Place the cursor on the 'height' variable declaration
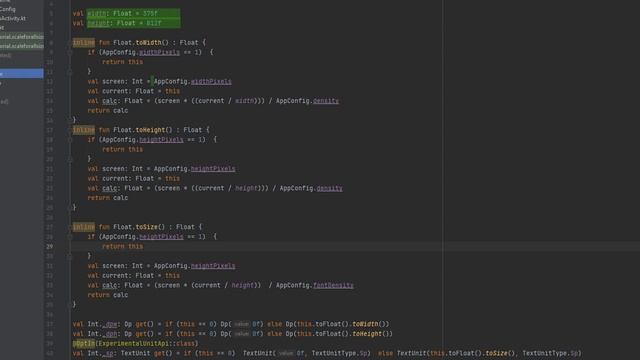This screenshot has width=640, height=360. tap(98, 23)
